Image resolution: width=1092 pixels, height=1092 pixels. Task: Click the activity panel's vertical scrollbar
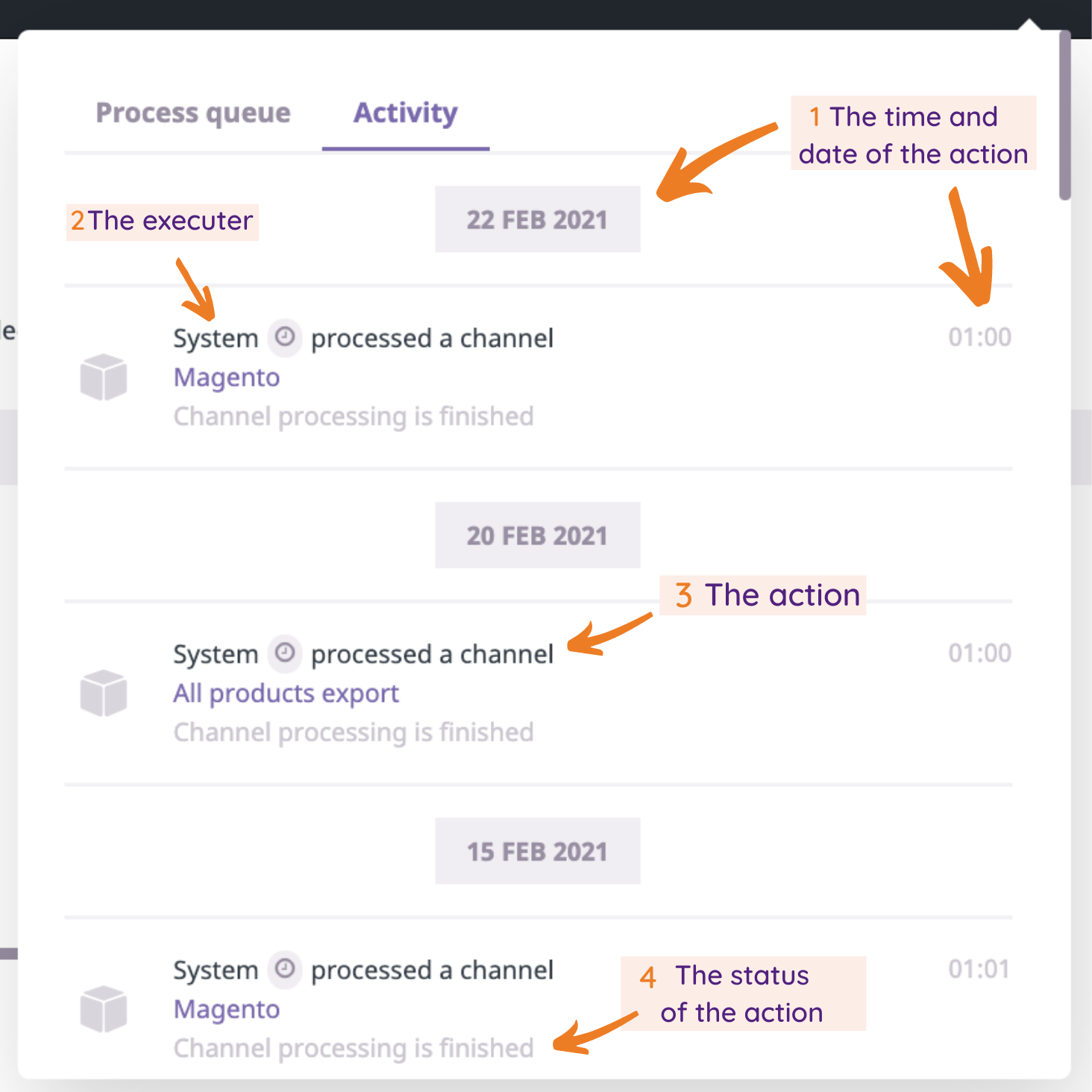(x=1065, y=116)
